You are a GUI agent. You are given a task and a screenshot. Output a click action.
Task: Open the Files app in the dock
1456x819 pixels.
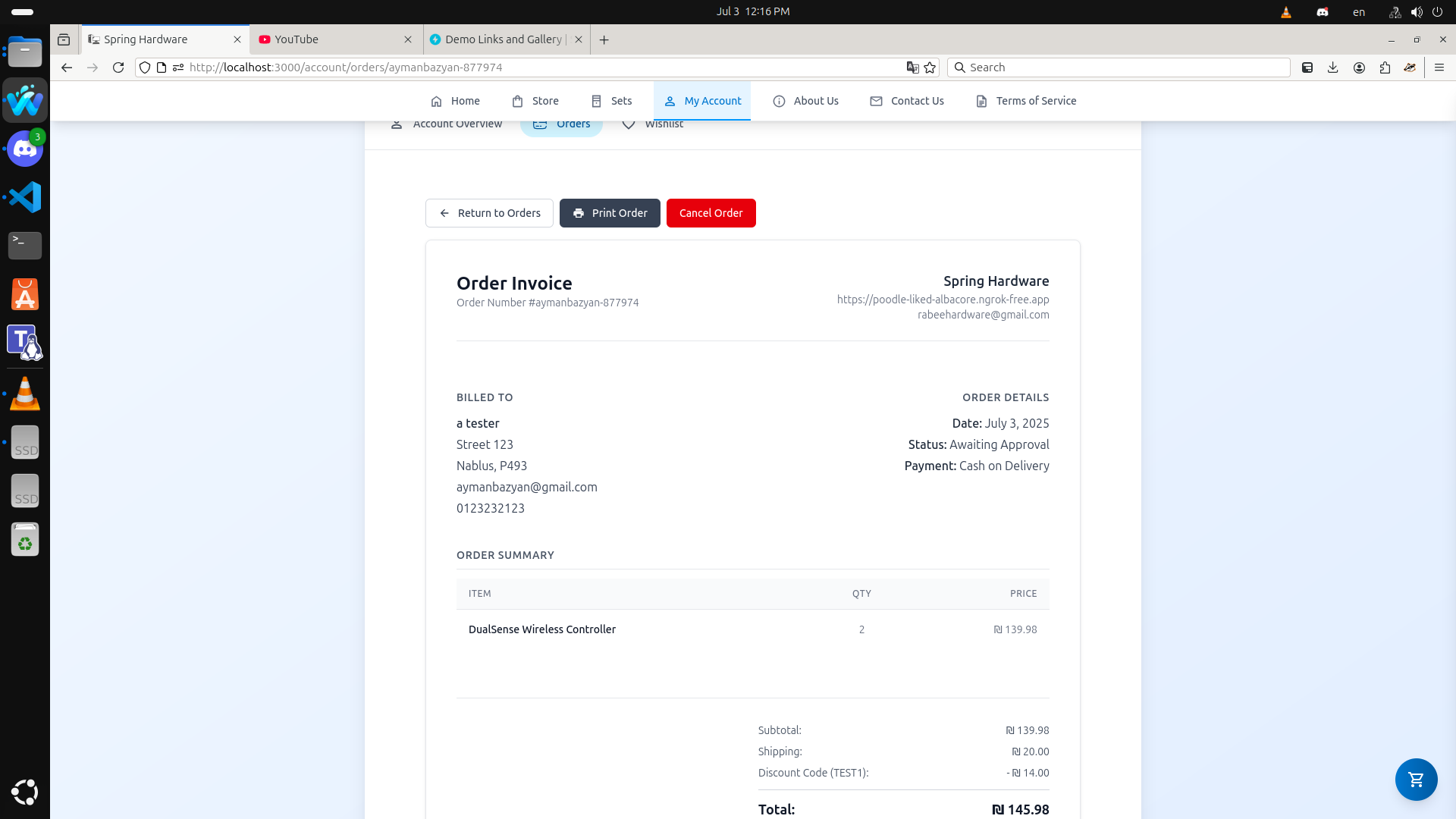pyautogui.click(x=25, y=52)
